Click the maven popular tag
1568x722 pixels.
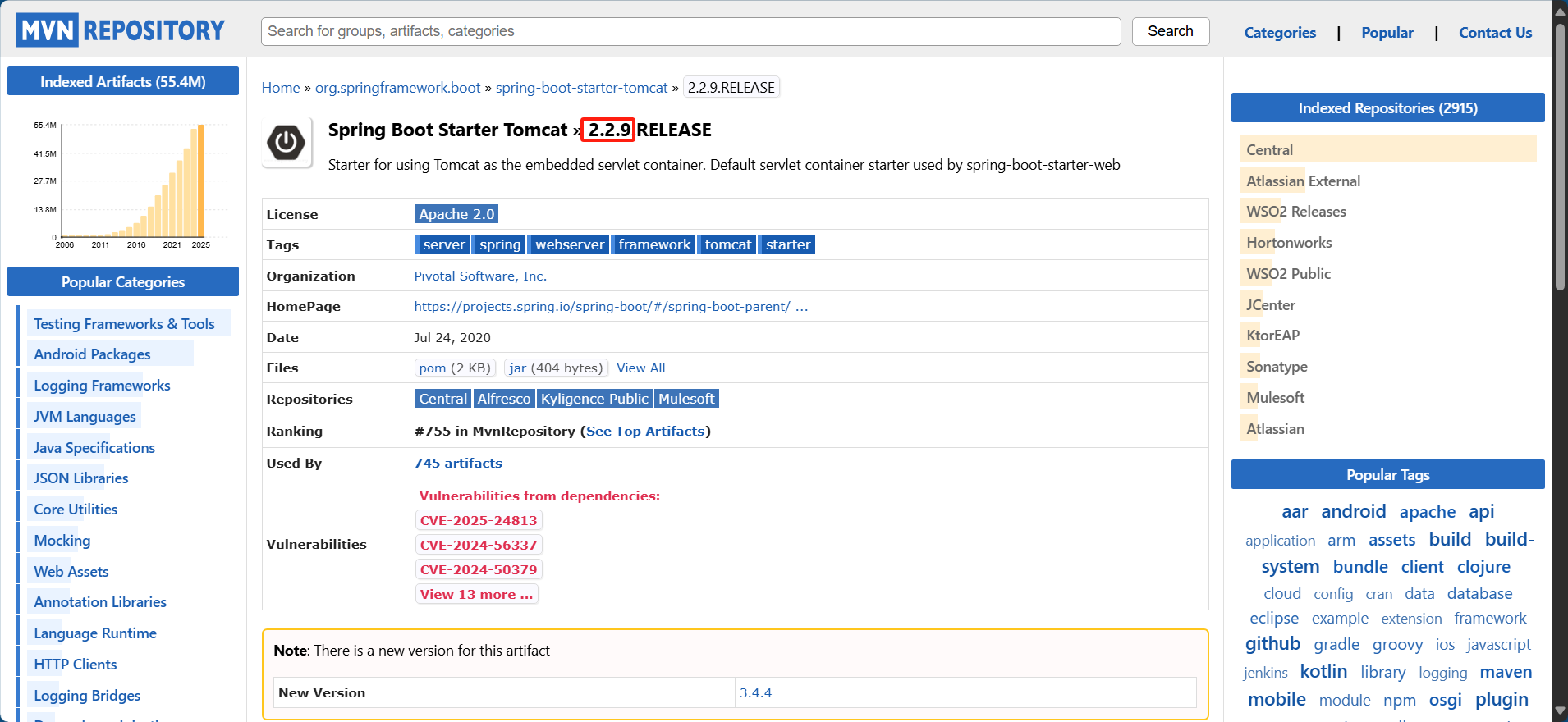click(x=1506, y=672)
